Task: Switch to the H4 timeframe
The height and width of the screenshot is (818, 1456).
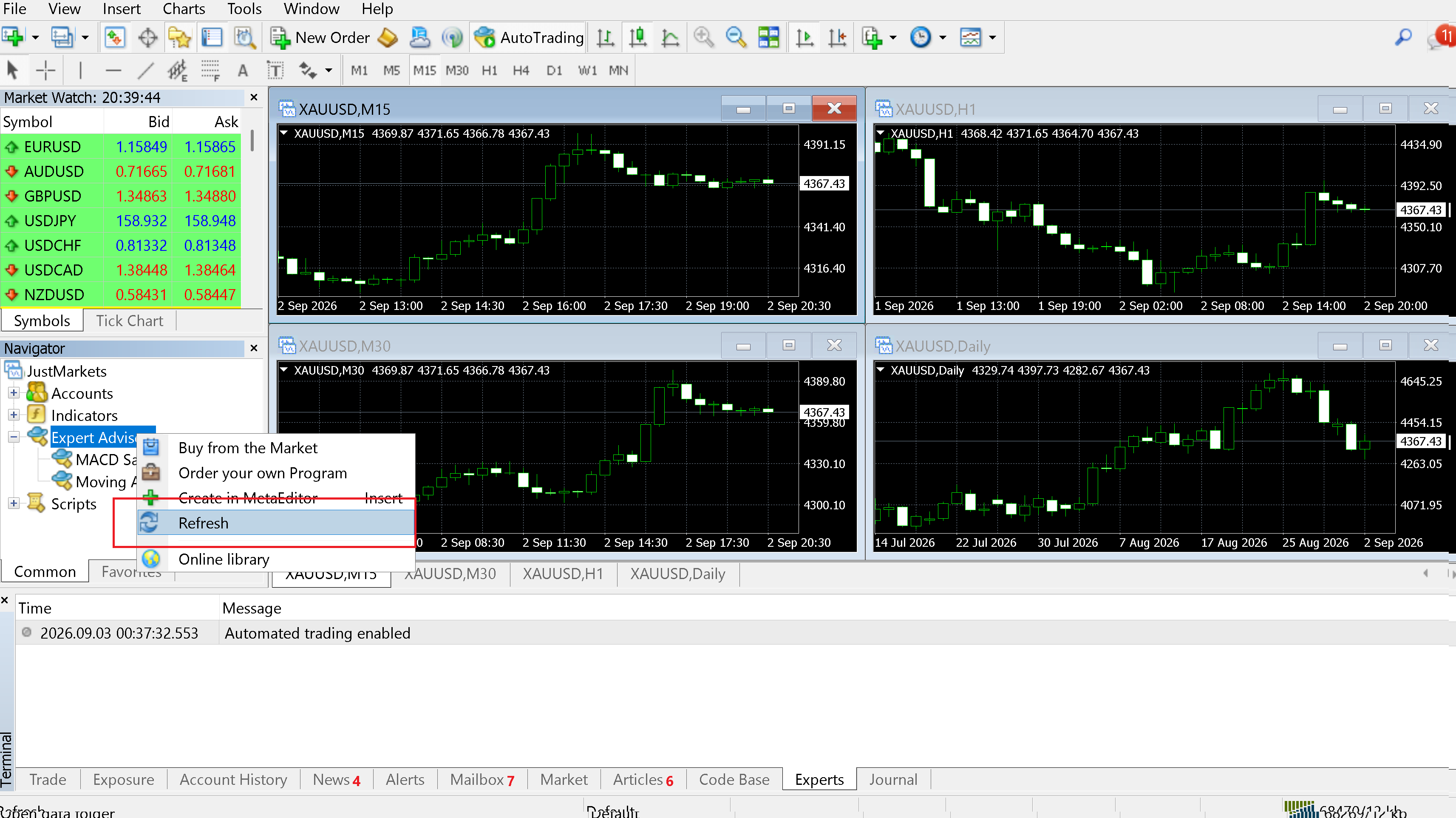Action: (521, 70)
